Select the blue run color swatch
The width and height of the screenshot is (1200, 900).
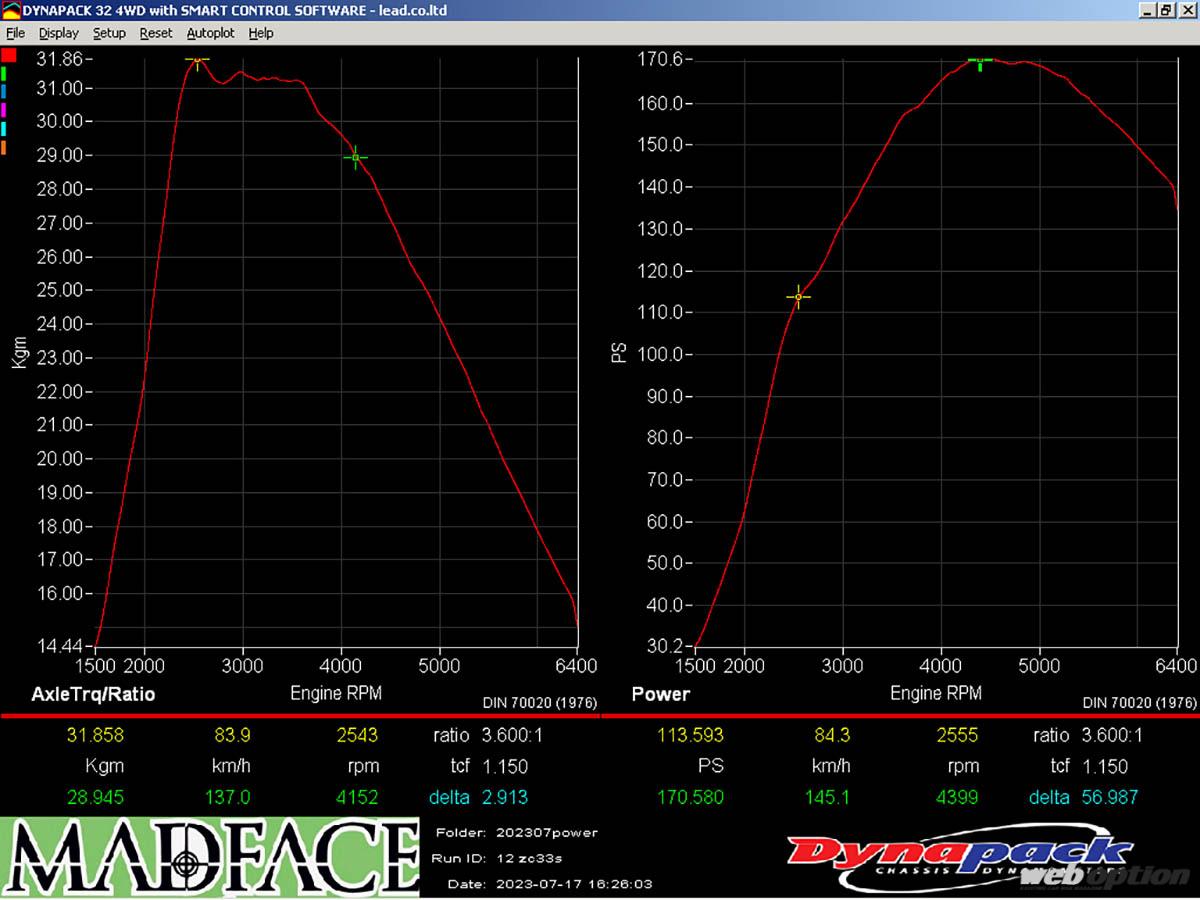4,92
